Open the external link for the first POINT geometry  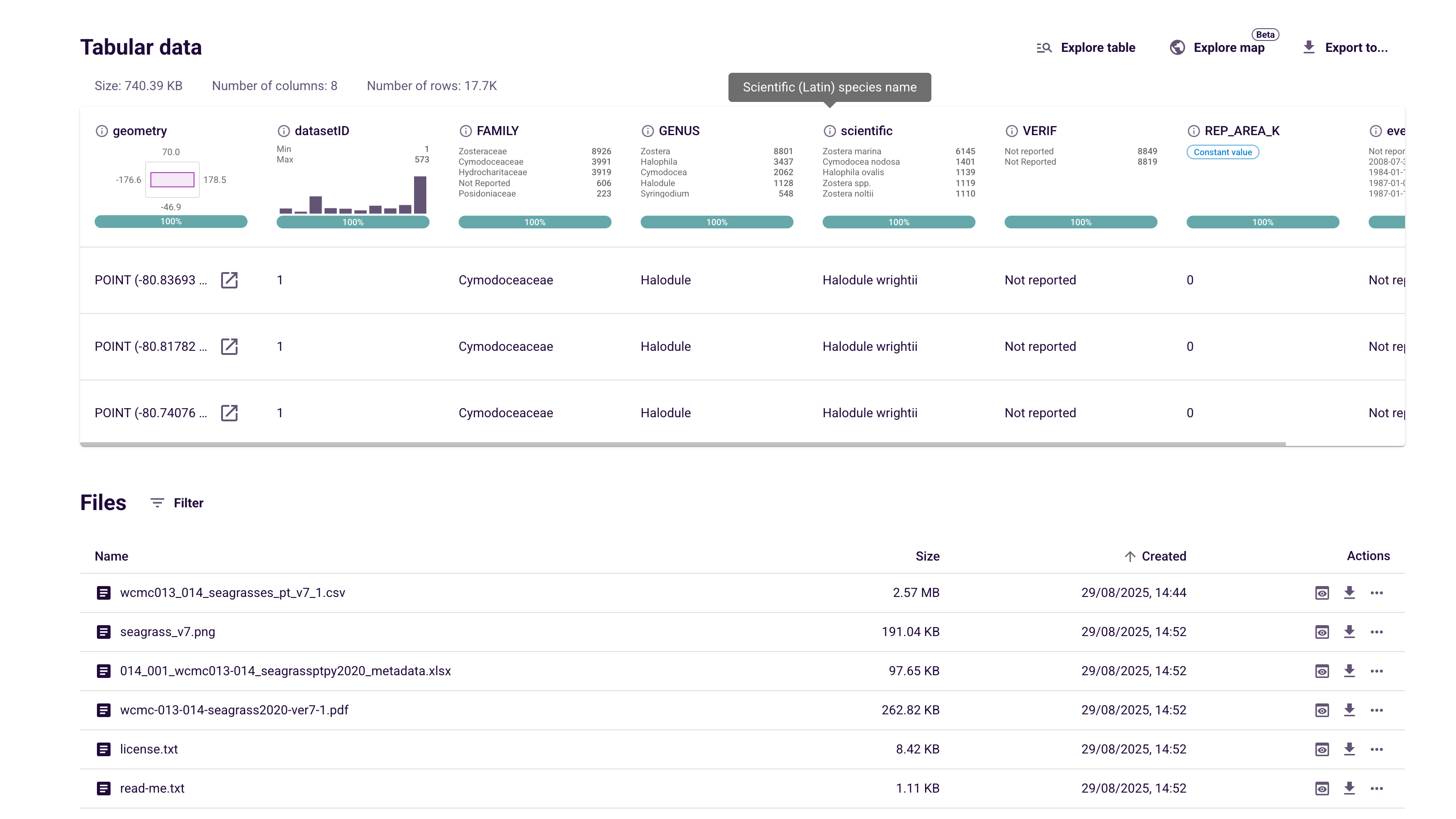point(229,280)
